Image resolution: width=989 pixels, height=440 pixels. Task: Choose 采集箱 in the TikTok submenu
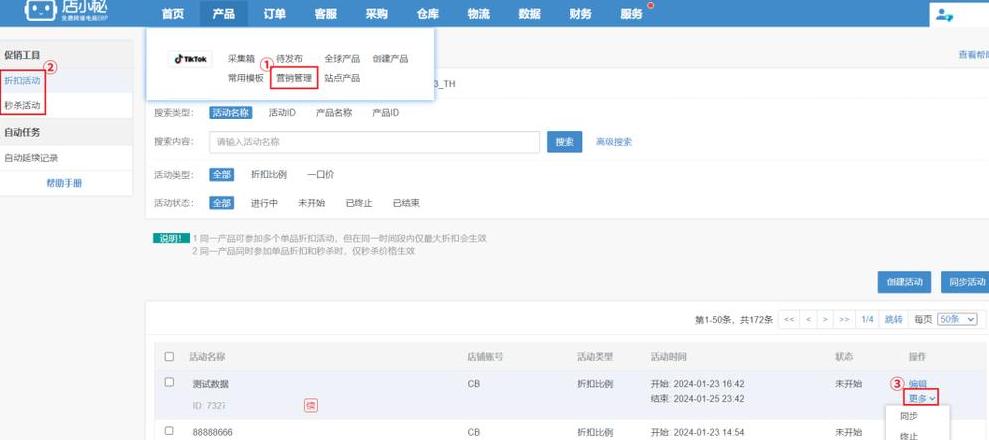click(241, 59)
